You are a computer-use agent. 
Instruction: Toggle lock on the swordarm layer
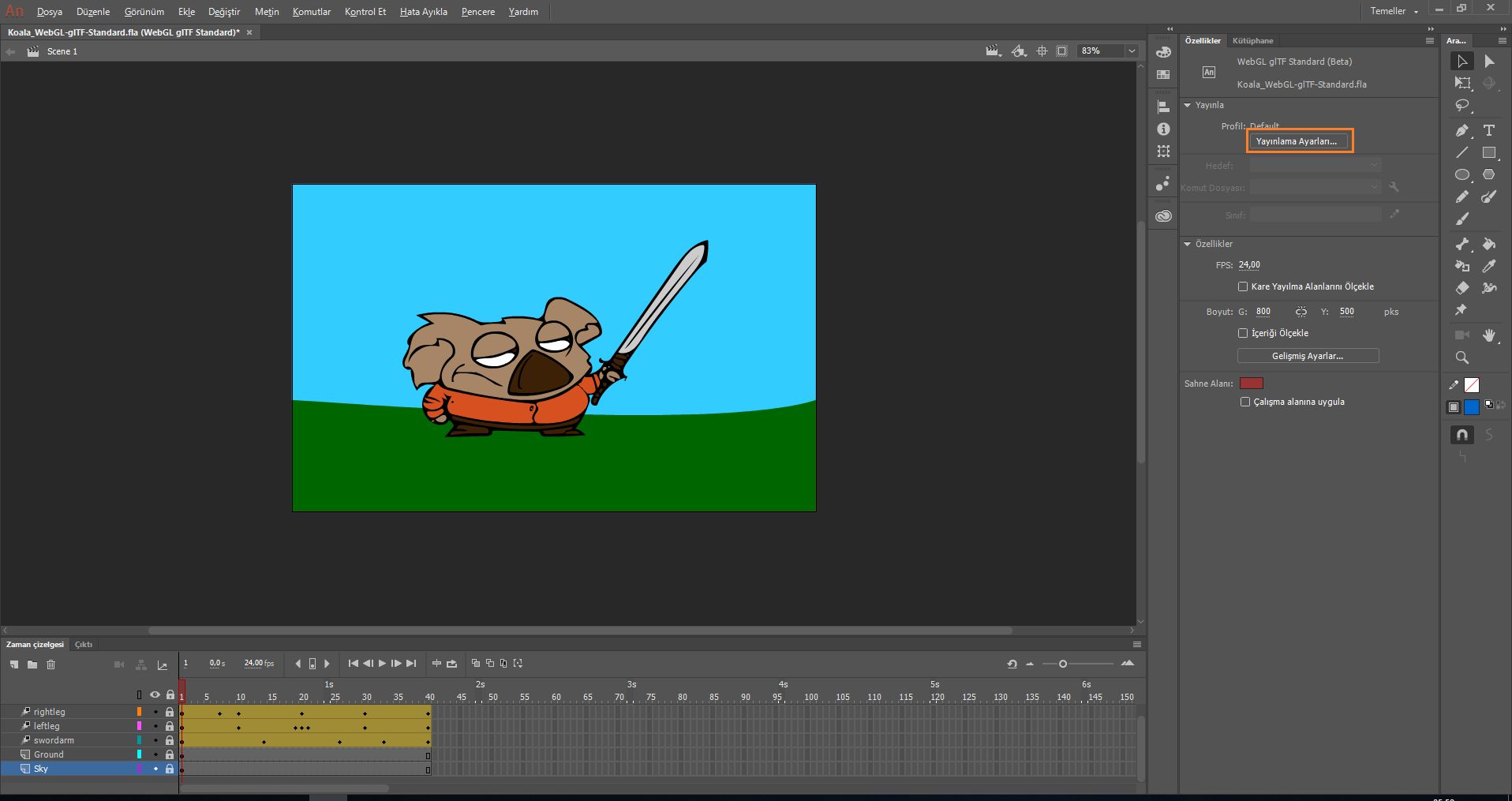click(x=170, y=740)
